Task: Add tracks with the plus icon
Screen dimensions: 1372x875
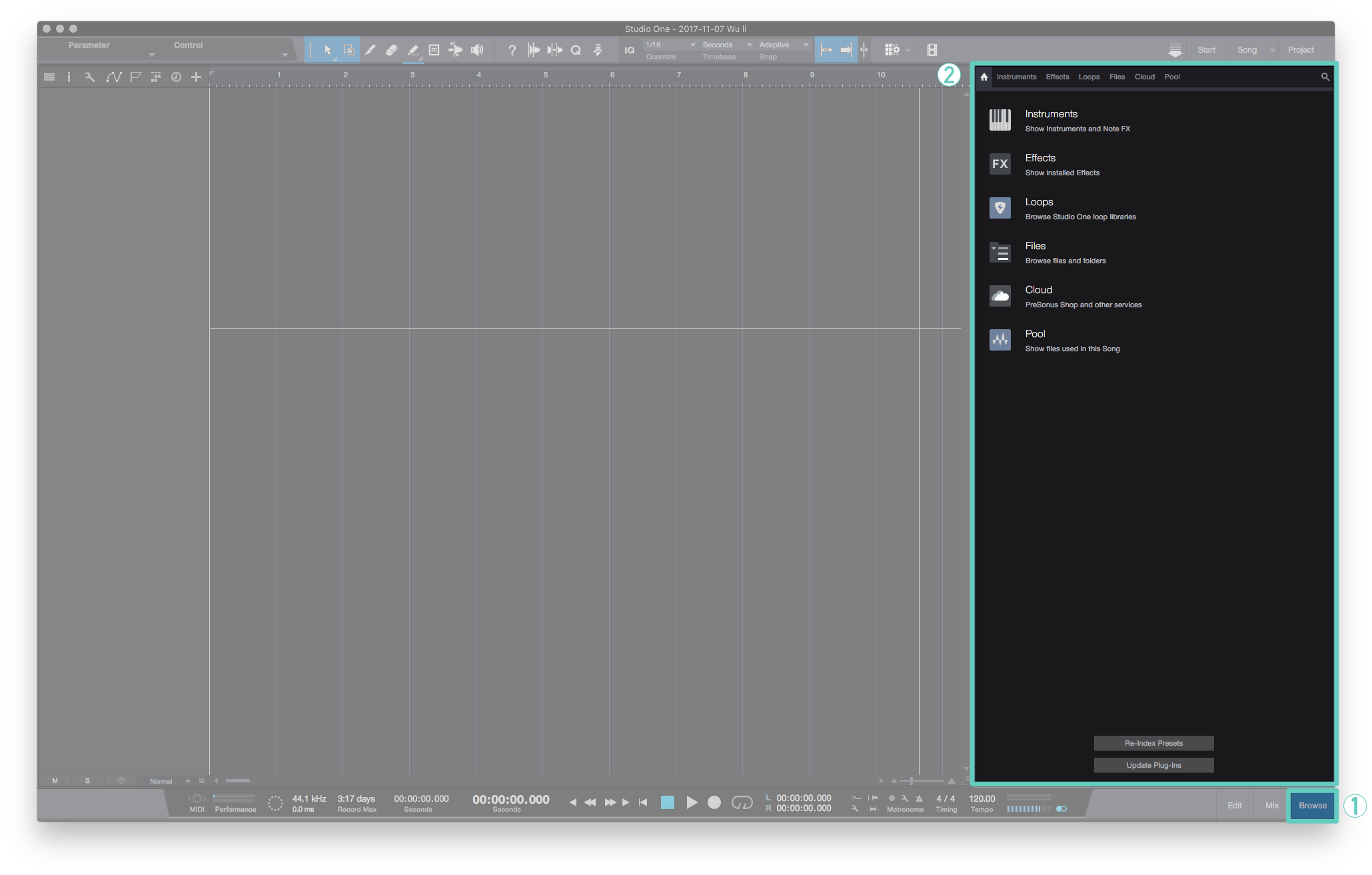Action: click(196, 77)
